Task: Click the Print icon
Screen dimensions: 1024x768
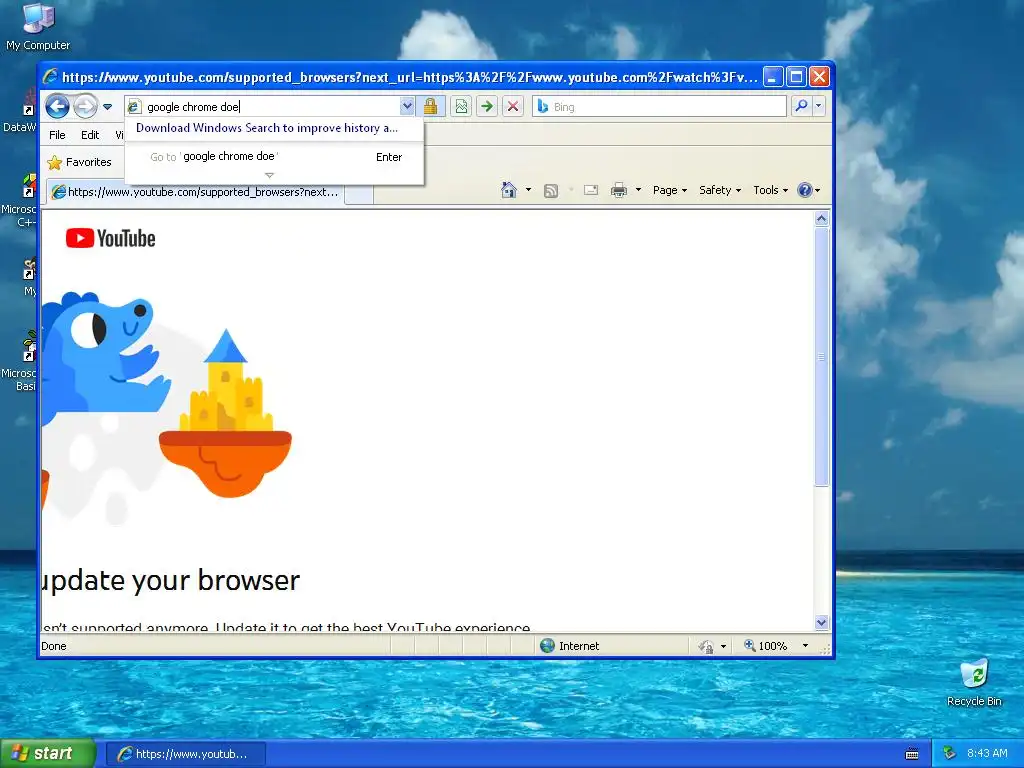Action: (618, 190)
